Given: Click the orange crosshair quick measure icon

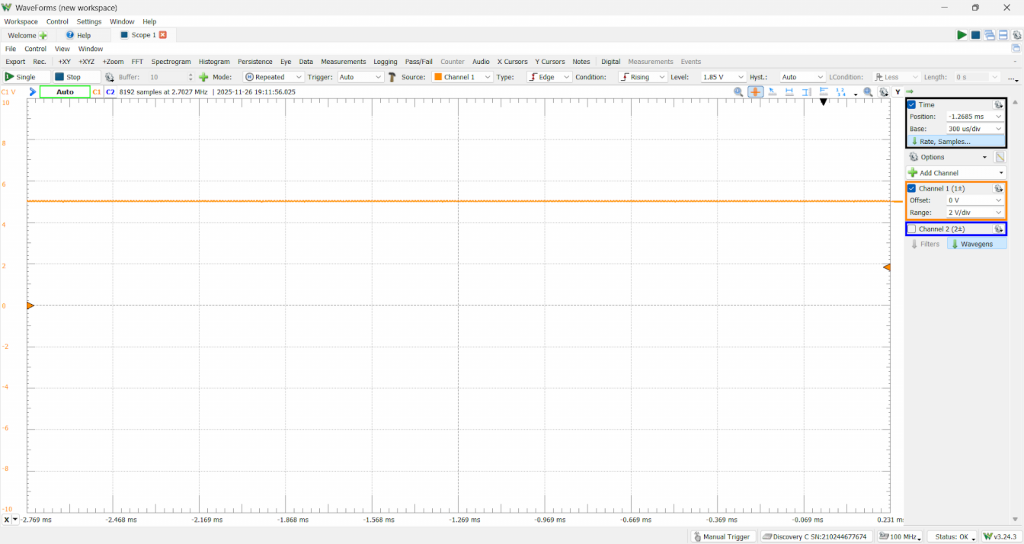Looking at the screenshot, I should point(755,92).
